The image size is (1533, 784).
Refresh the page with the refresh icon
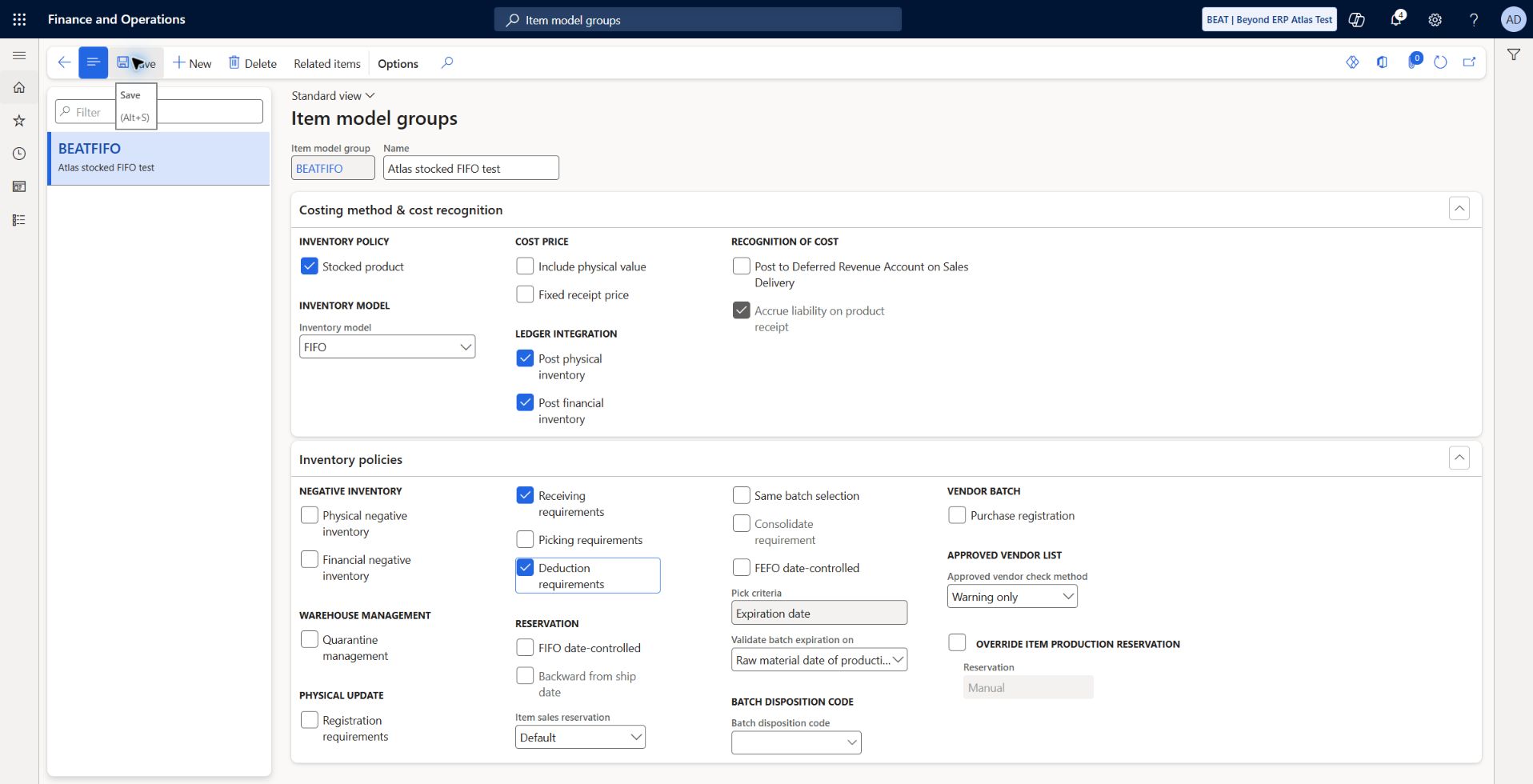tap(1440, 62)
